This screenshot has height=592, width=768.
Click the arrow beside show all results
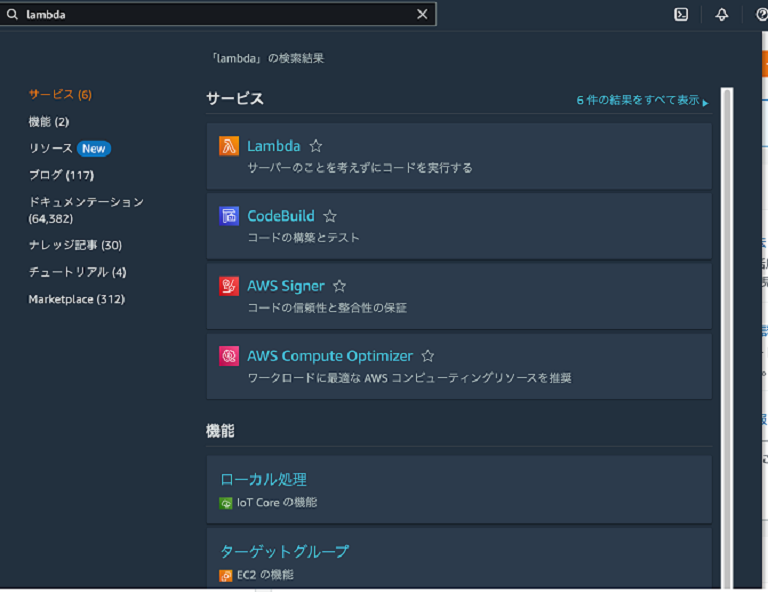tap(705, 103)
